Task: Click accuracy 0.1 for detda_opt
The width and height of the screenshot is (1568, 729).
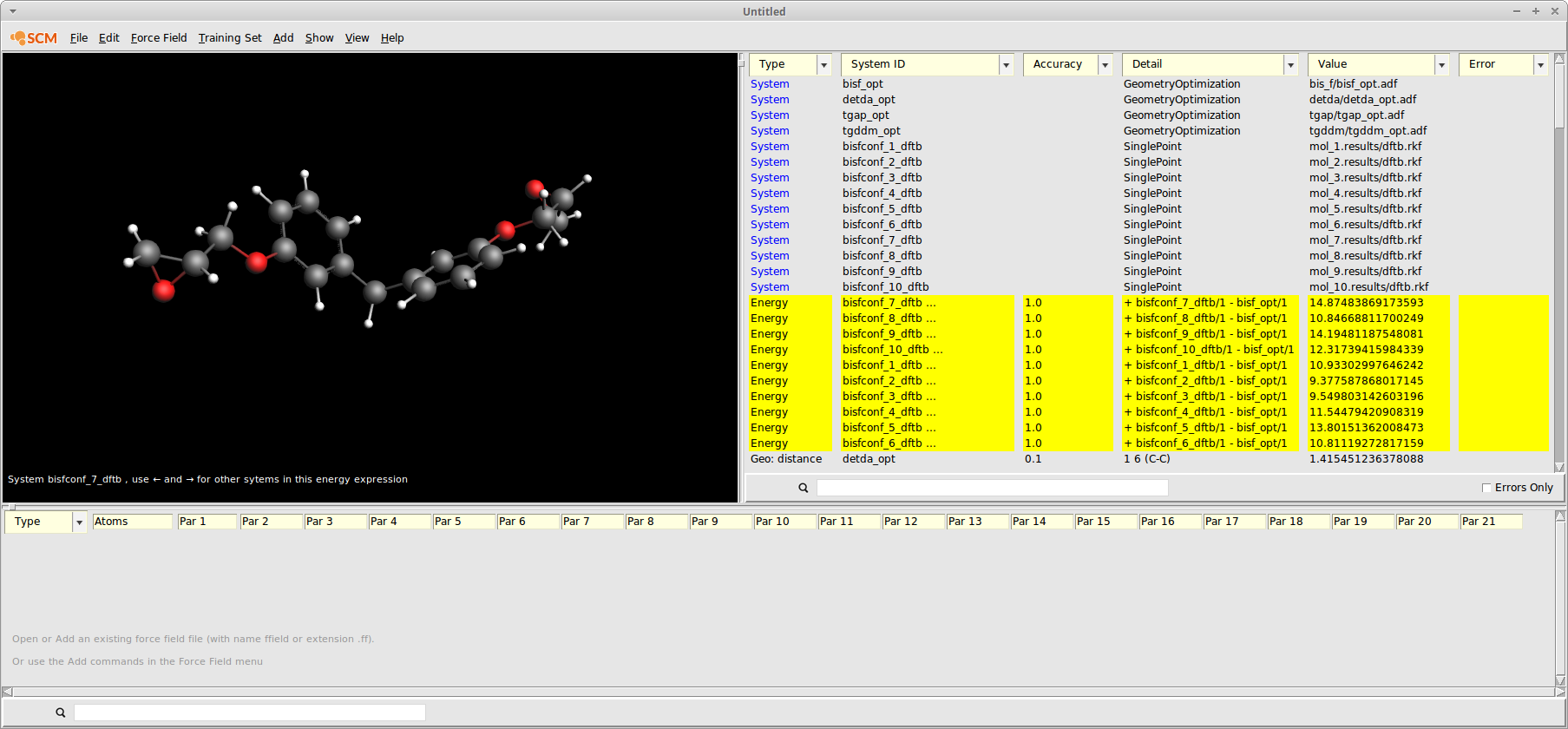Action: (x=1033, y=459)
